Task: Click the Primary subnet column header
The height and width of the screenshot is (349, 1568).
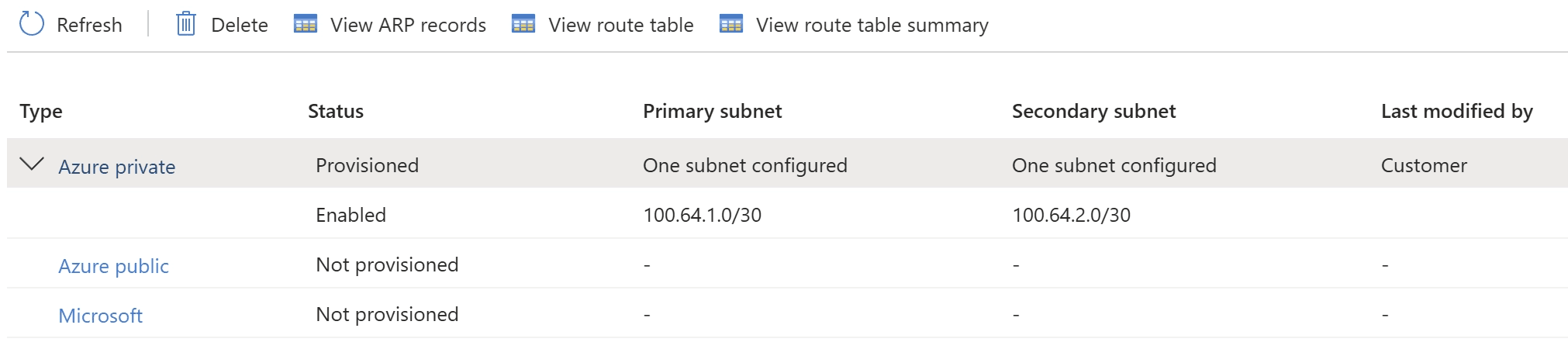Action: [x=712, y=111]
